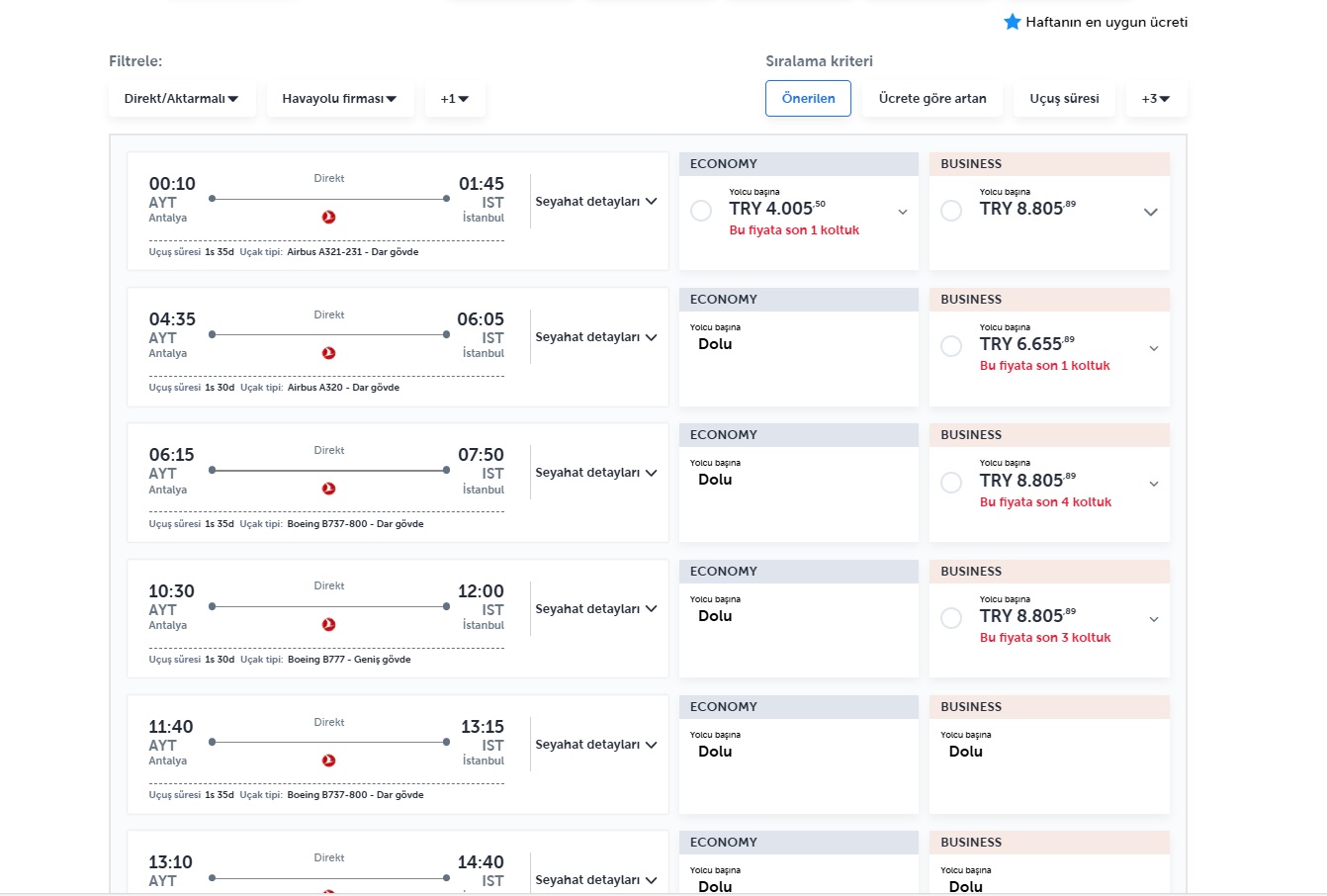Click aircraft type Airbus A321-231 - Dar gövde
Viewport: 1327px width, 896px height.
click(x=353, y=252)
